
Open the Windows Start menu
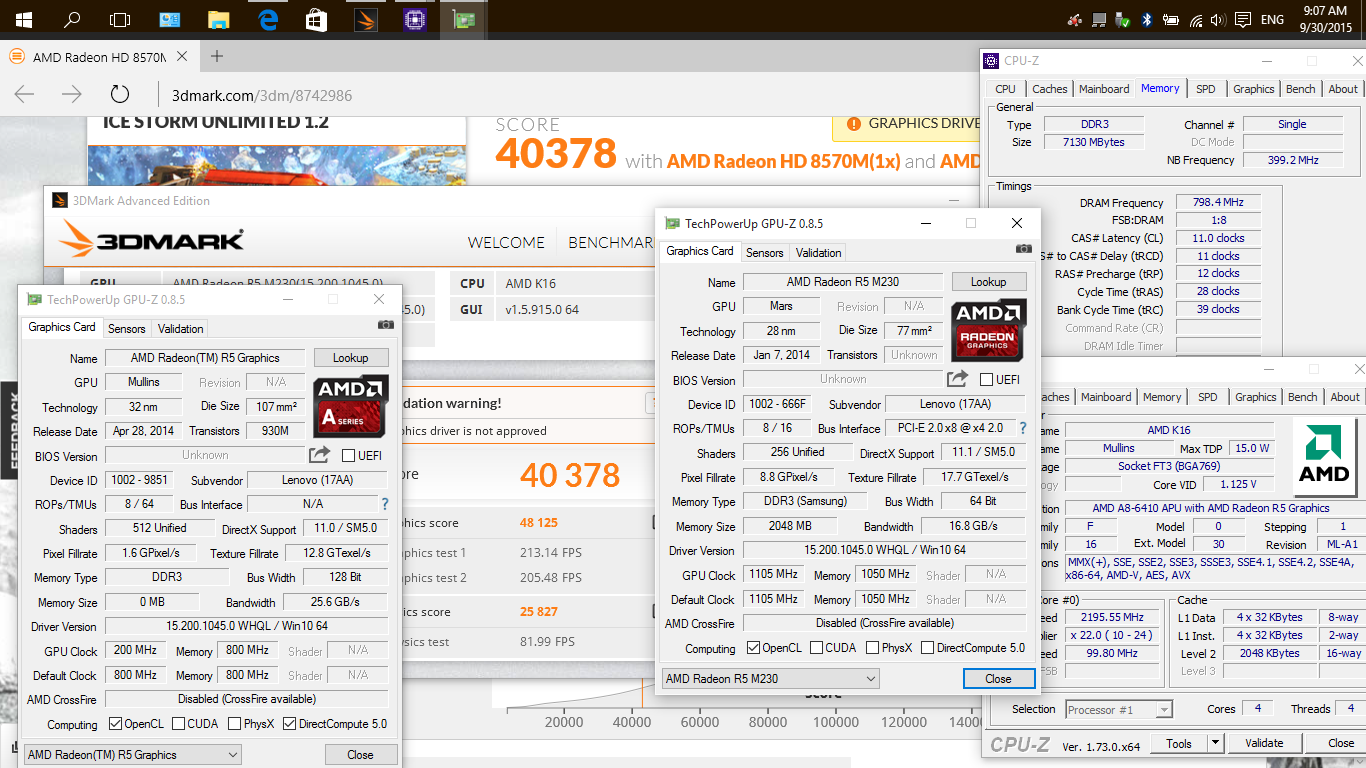point(22,19)
